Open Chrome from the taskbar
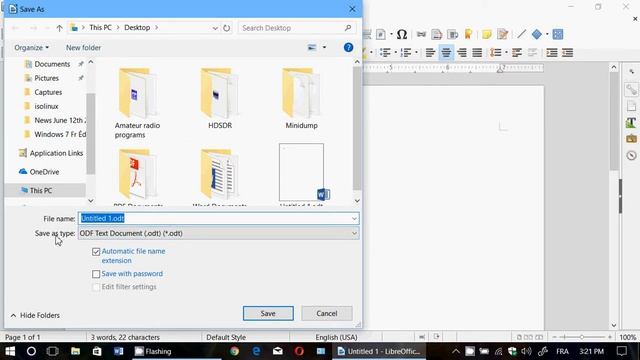 tap(234, 351)
